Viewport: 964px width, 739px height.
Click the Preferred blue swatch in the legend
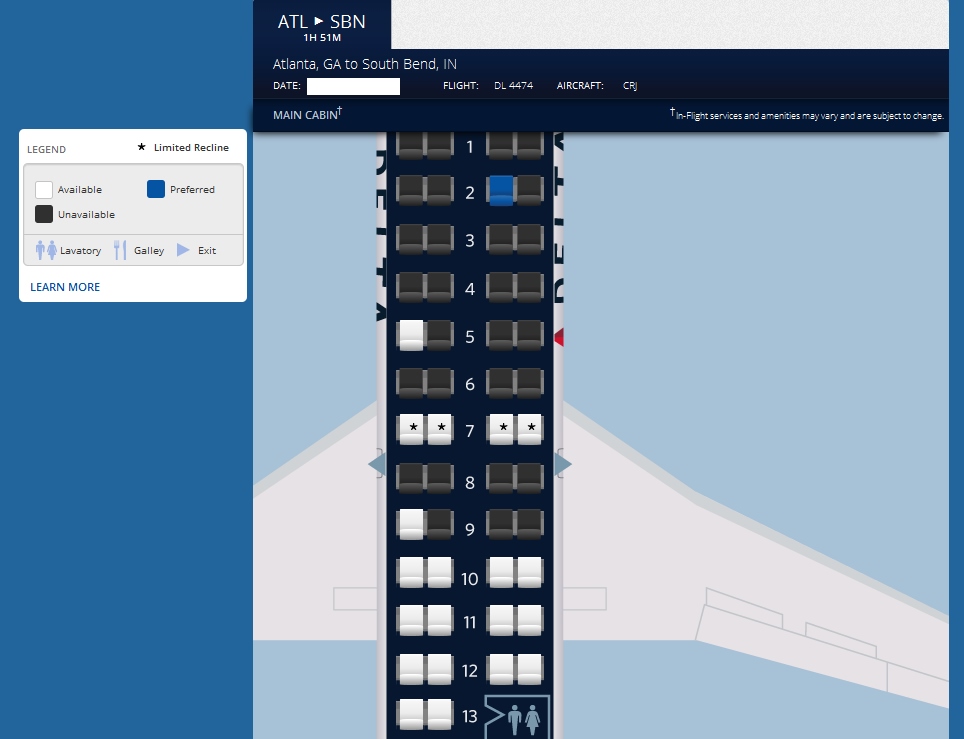156,189
